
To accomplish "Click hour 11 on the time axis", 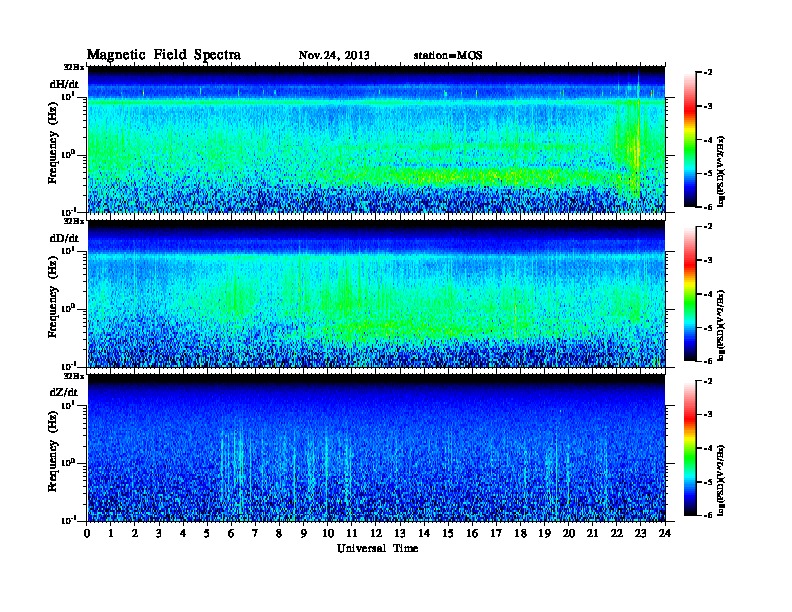I will pyautogui.click(x=352, y=534).
